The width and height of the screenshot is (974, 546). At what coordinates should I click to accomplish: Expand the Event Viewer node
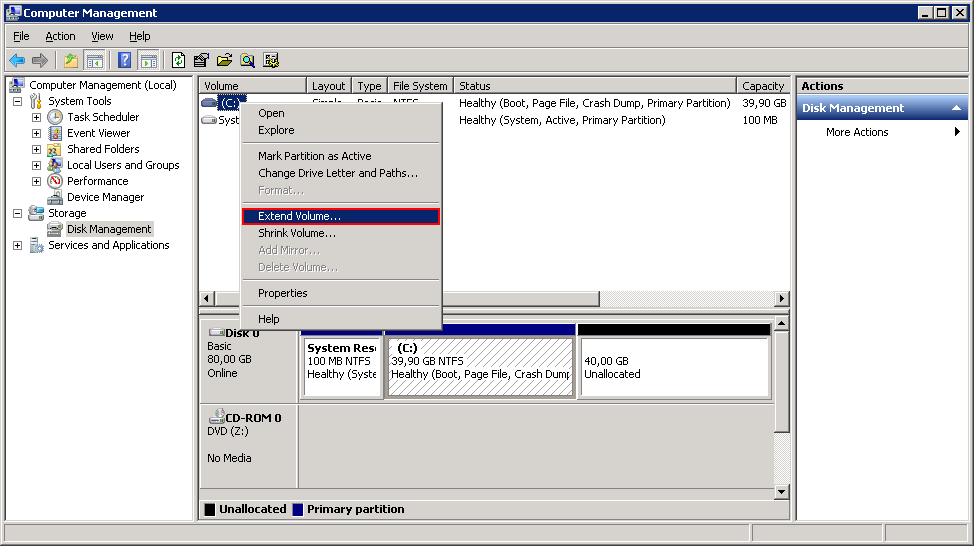(37, 134)
